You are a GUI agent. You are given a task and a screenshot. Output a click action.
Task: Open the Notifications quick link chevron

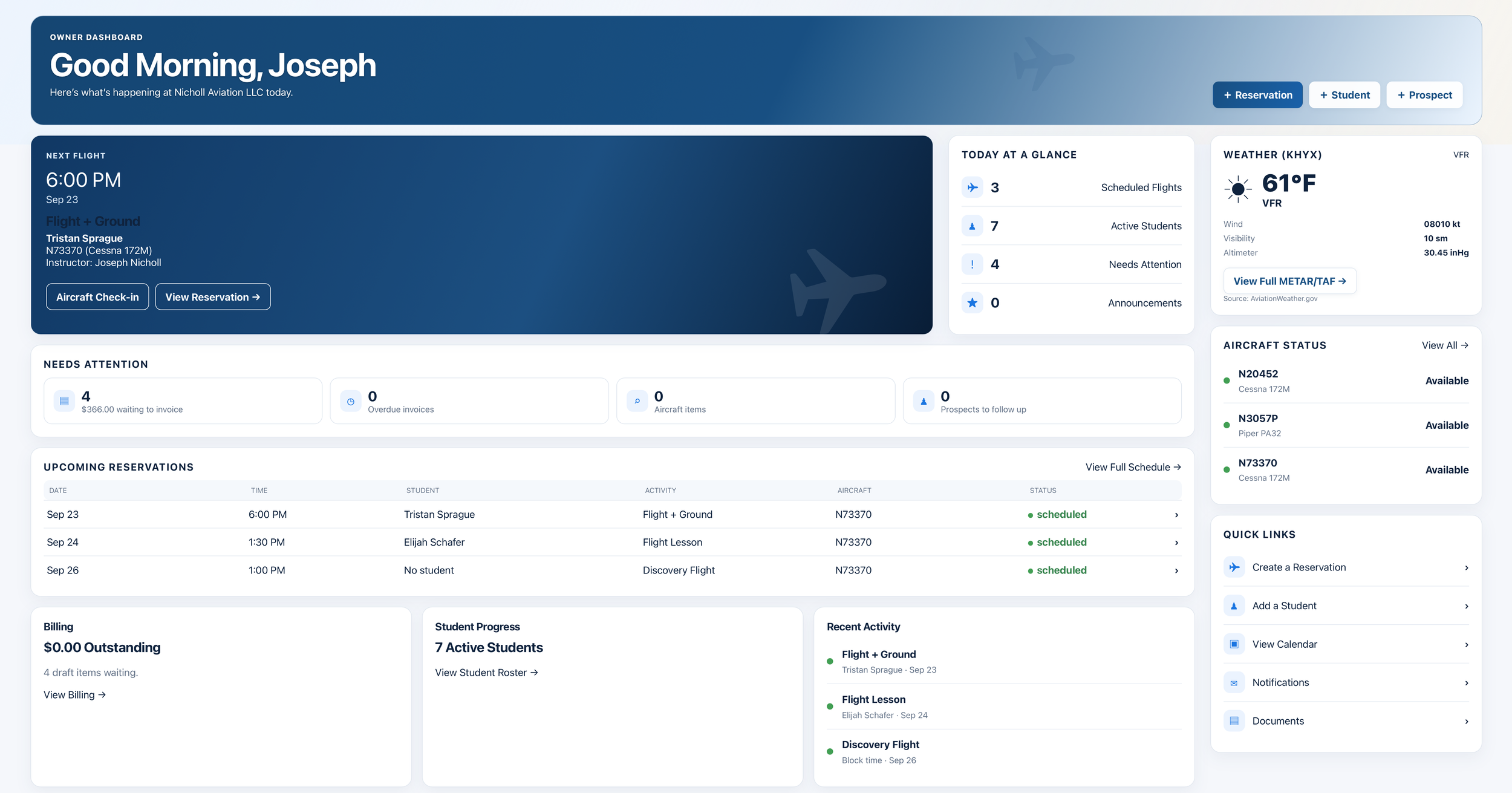click(x=1467, y=683)
